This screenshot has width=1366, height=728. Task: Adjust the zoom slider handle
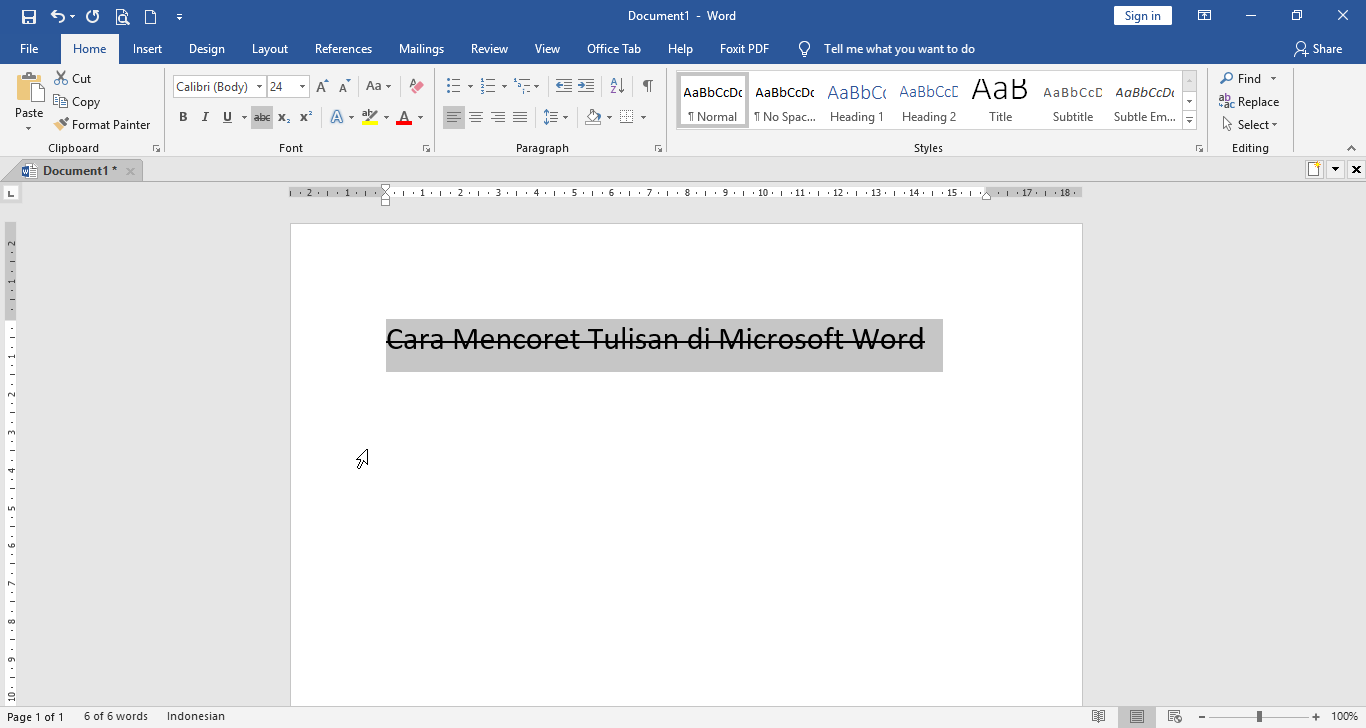1259,716
